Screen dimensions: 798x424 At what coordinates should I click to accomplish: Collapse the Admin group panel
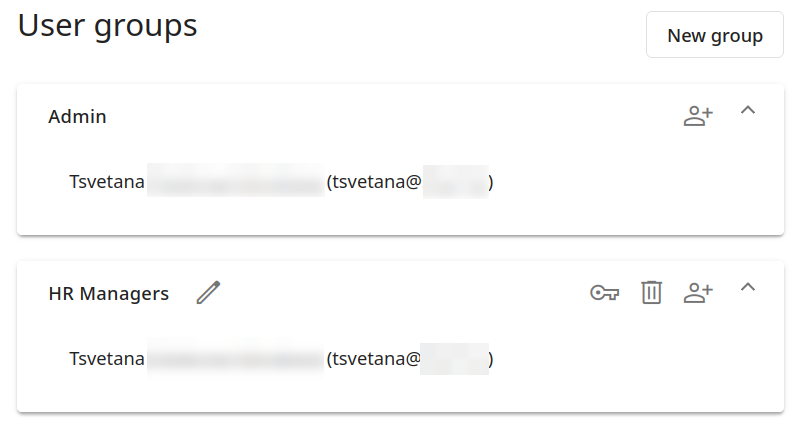coord(747,111)
